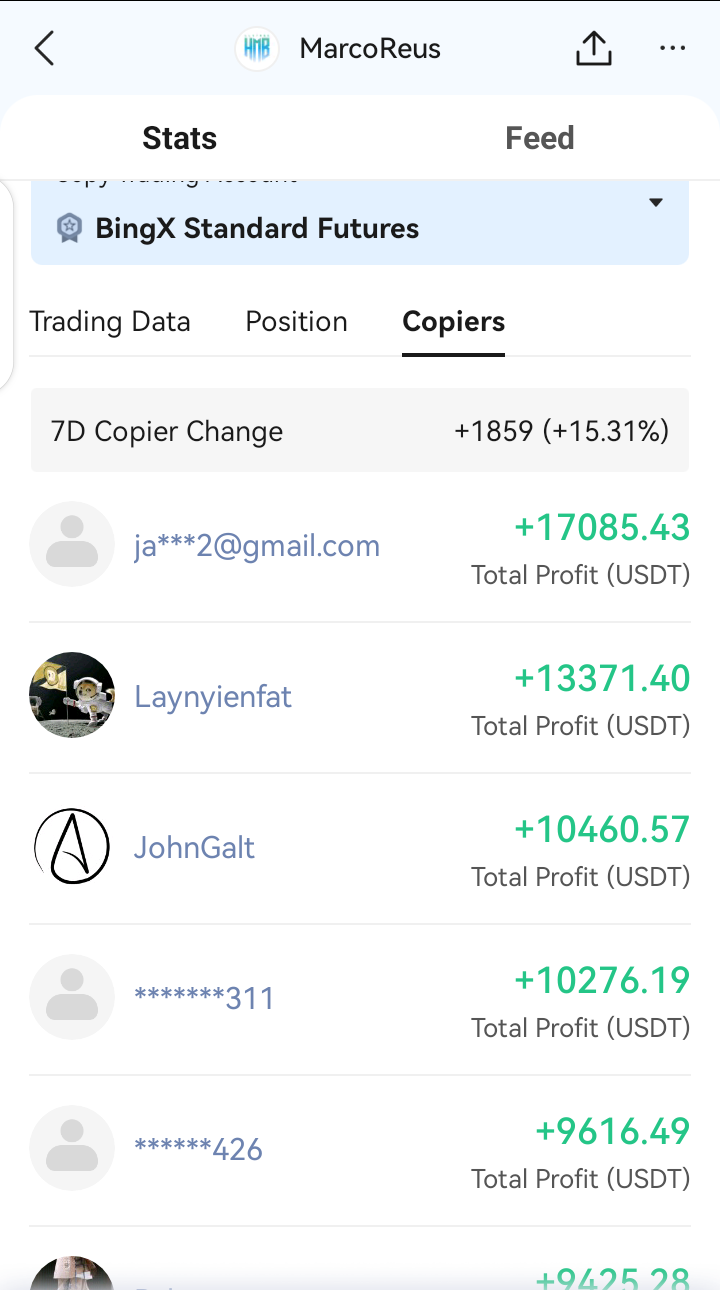Expand the copy trading account dropdown arrow
The height and width of the screenshot is (1290, 720).
pos(656,203)
